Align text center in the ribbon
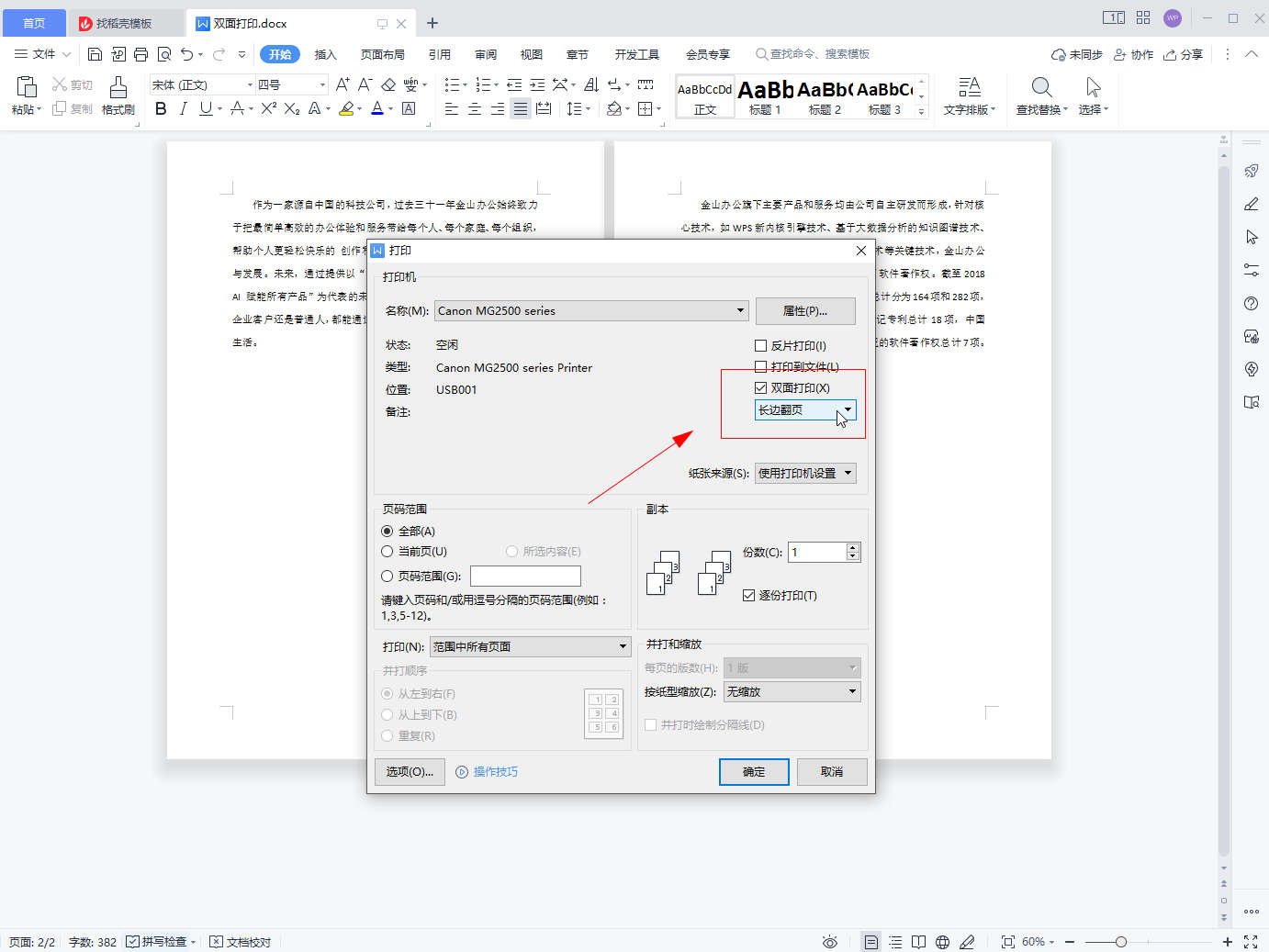This screenshot has width=1269, height=952. (475, 108)
